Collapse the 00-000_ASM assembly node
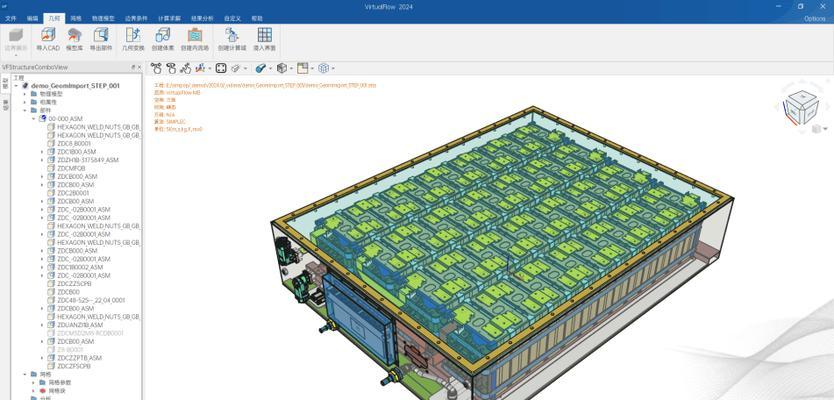The image size is (834, 400). pos(34,119)
